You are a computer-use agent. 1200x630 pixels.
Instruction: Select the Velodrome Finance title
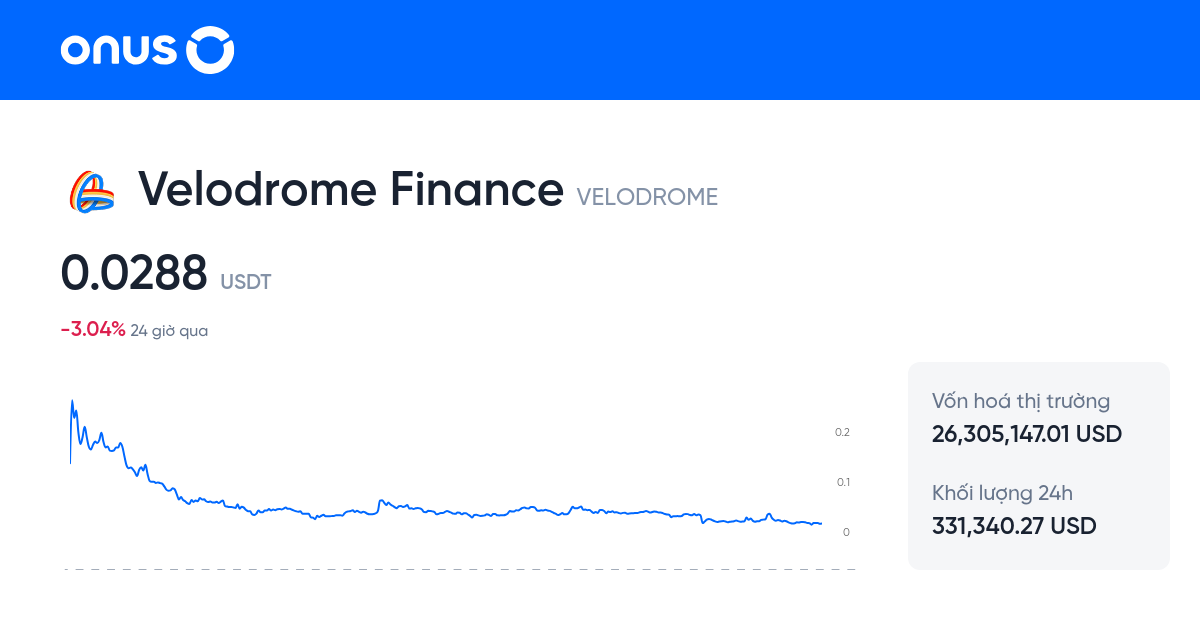point(350,189)
